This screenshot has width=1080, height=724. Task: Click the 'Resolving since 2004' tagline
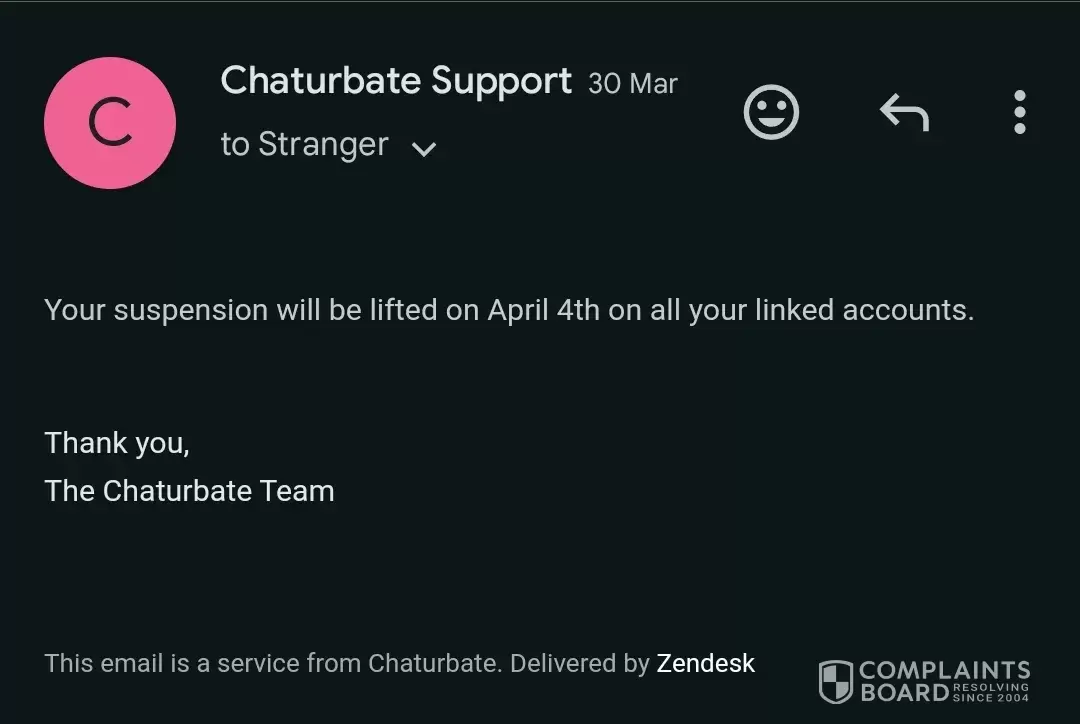tap(990, 692)
